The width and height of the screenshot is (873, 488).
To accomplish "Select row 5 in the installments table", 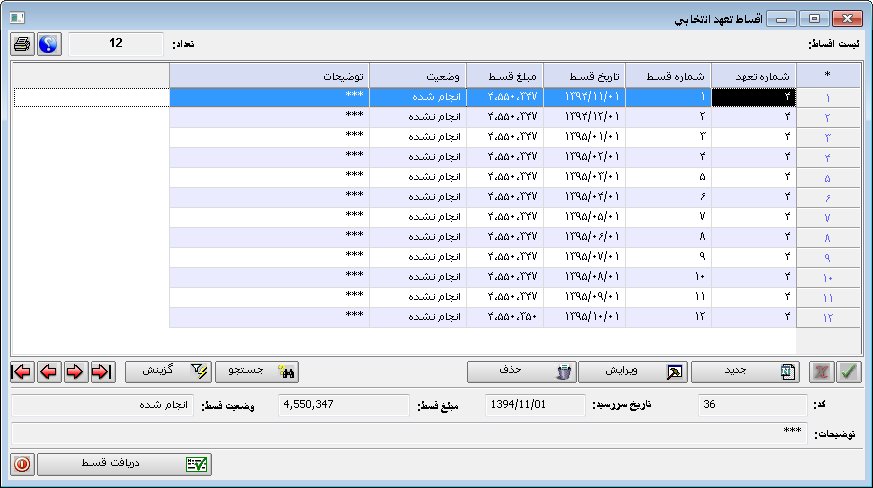I will pos(500,178).
